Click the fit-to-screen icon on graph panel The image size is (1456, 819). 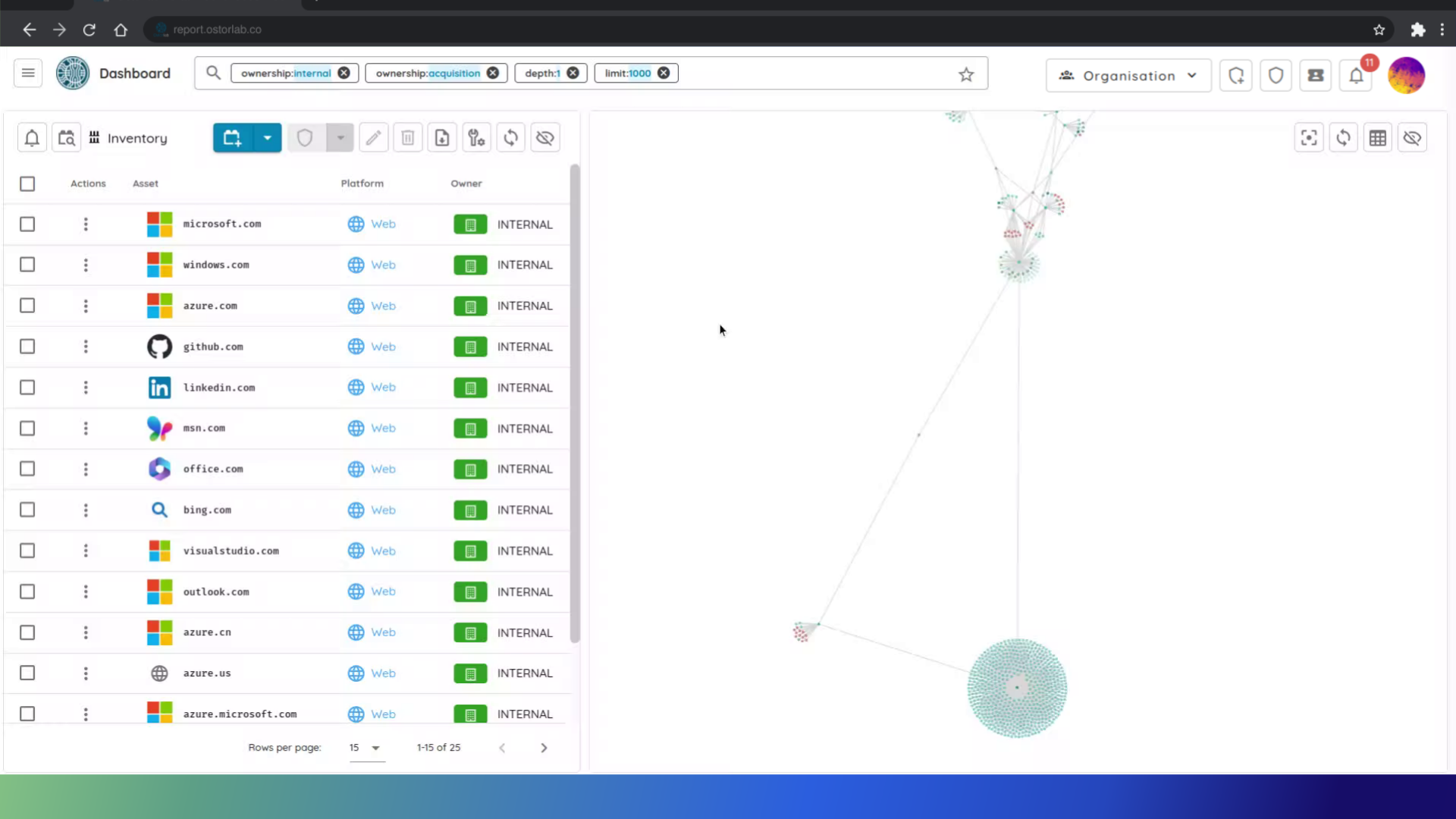pyautogui.click(x=1309, y=138)
